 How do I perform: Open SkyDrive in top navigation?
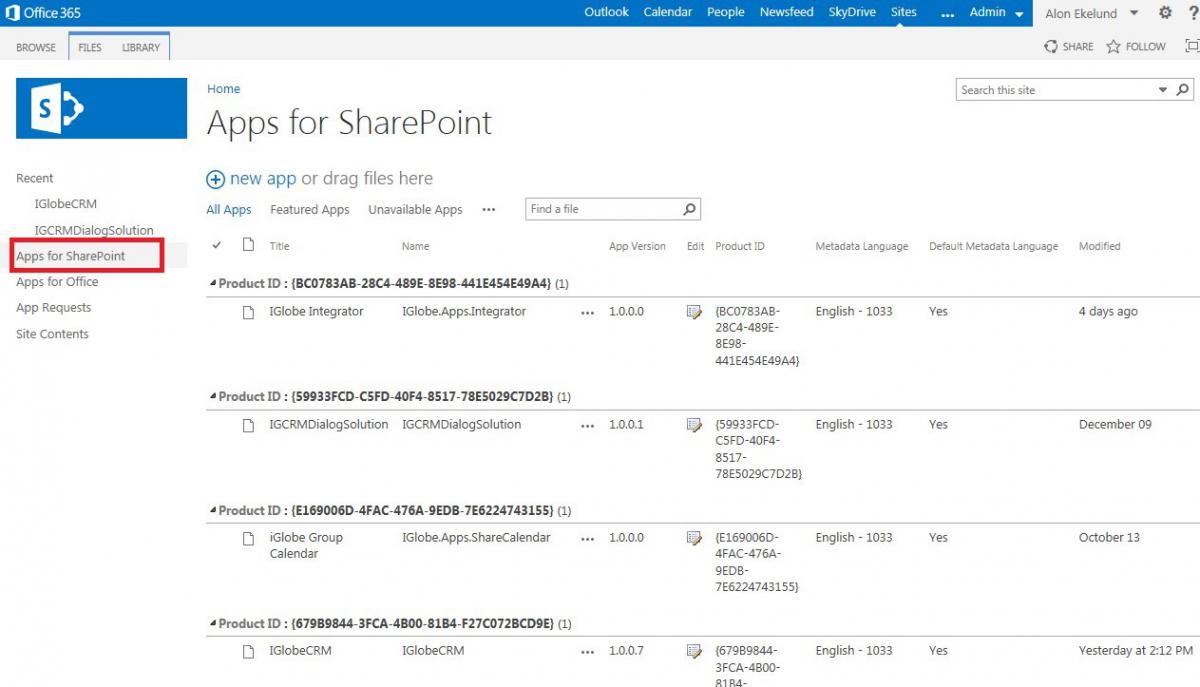point(852,12)
